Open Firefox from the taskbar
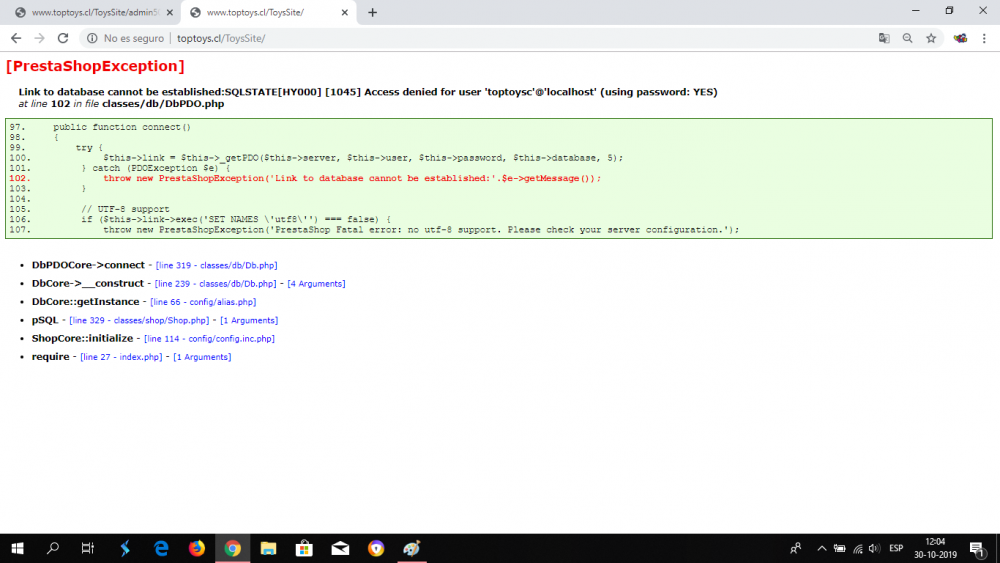1000x563 pixels. coord(197,548)
